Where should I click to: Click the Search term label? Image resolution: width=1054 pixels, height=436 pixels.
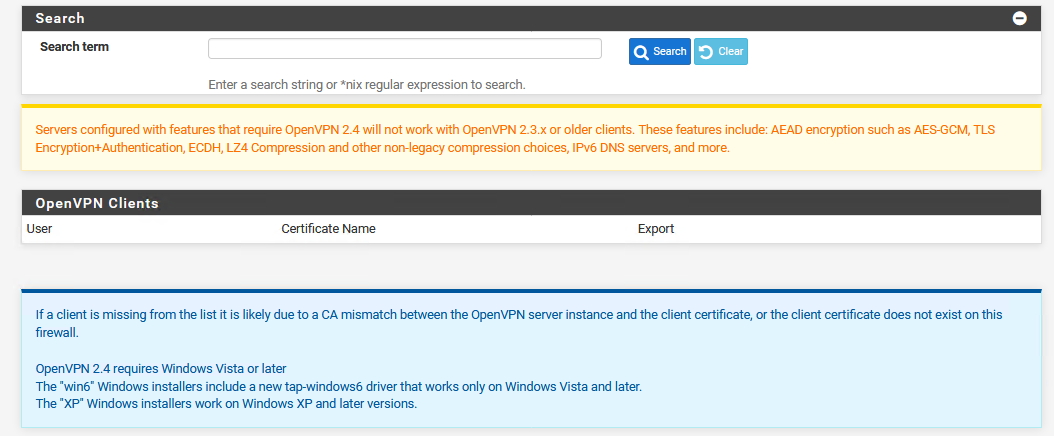tap(74, 47)
